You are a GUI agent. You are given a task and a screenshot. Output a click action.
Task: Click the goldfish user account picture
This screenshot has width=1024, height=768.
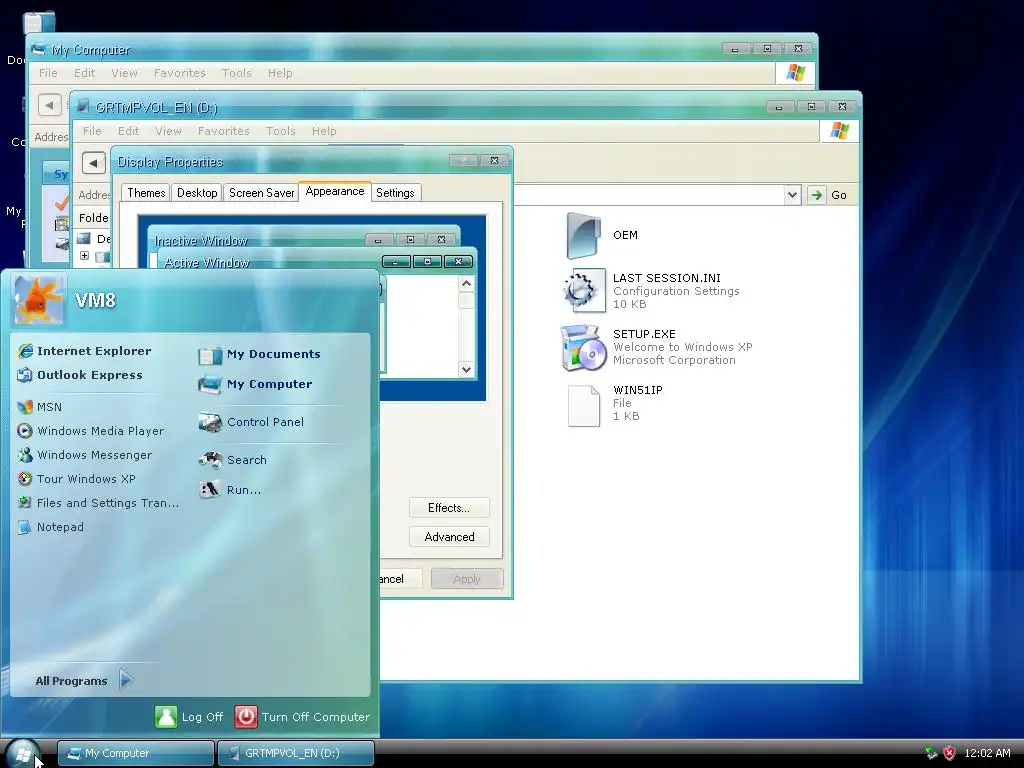point(39,300)
